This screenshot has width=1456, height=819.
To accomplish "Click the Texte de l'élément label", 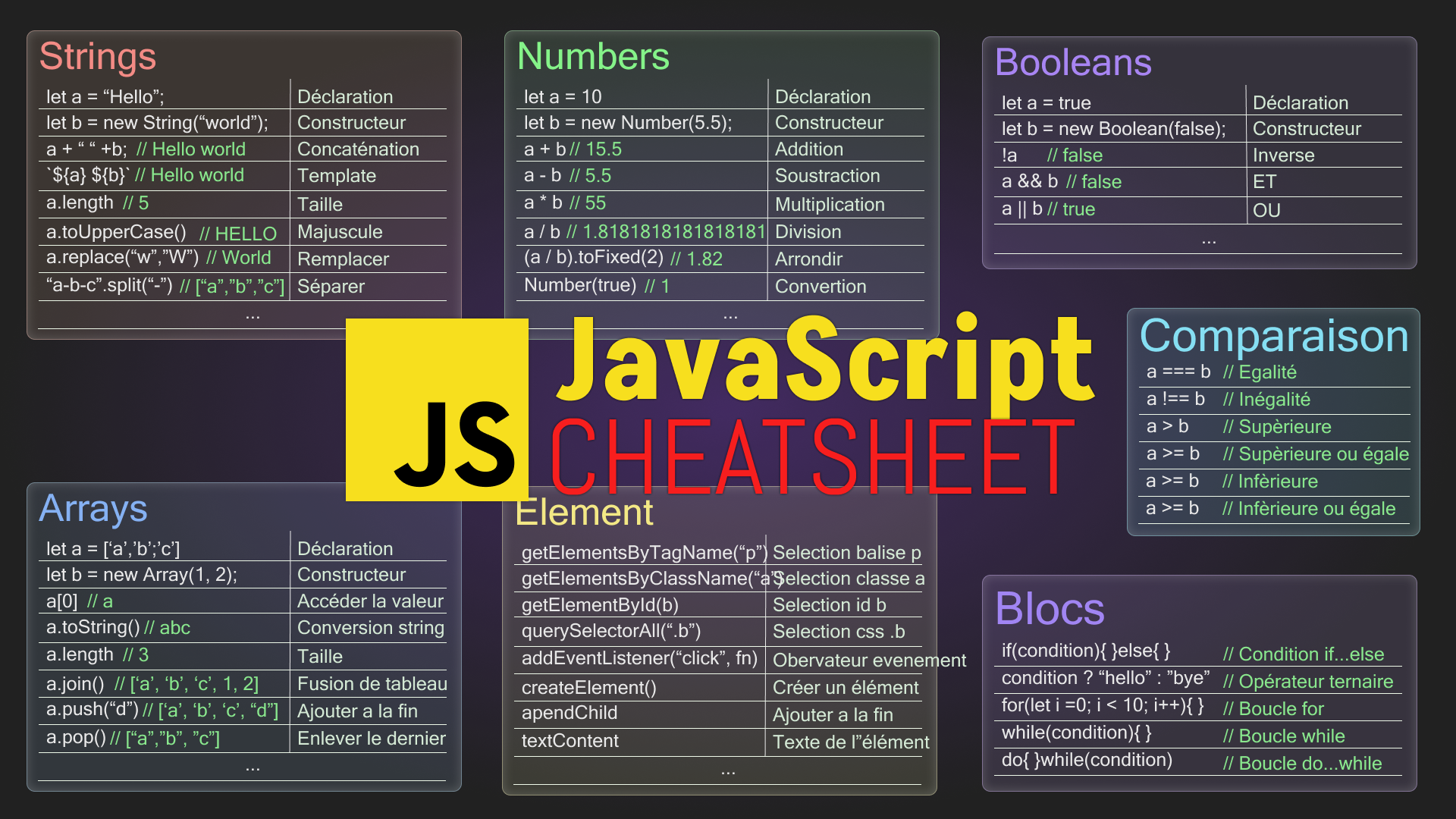I will [851, 742].
